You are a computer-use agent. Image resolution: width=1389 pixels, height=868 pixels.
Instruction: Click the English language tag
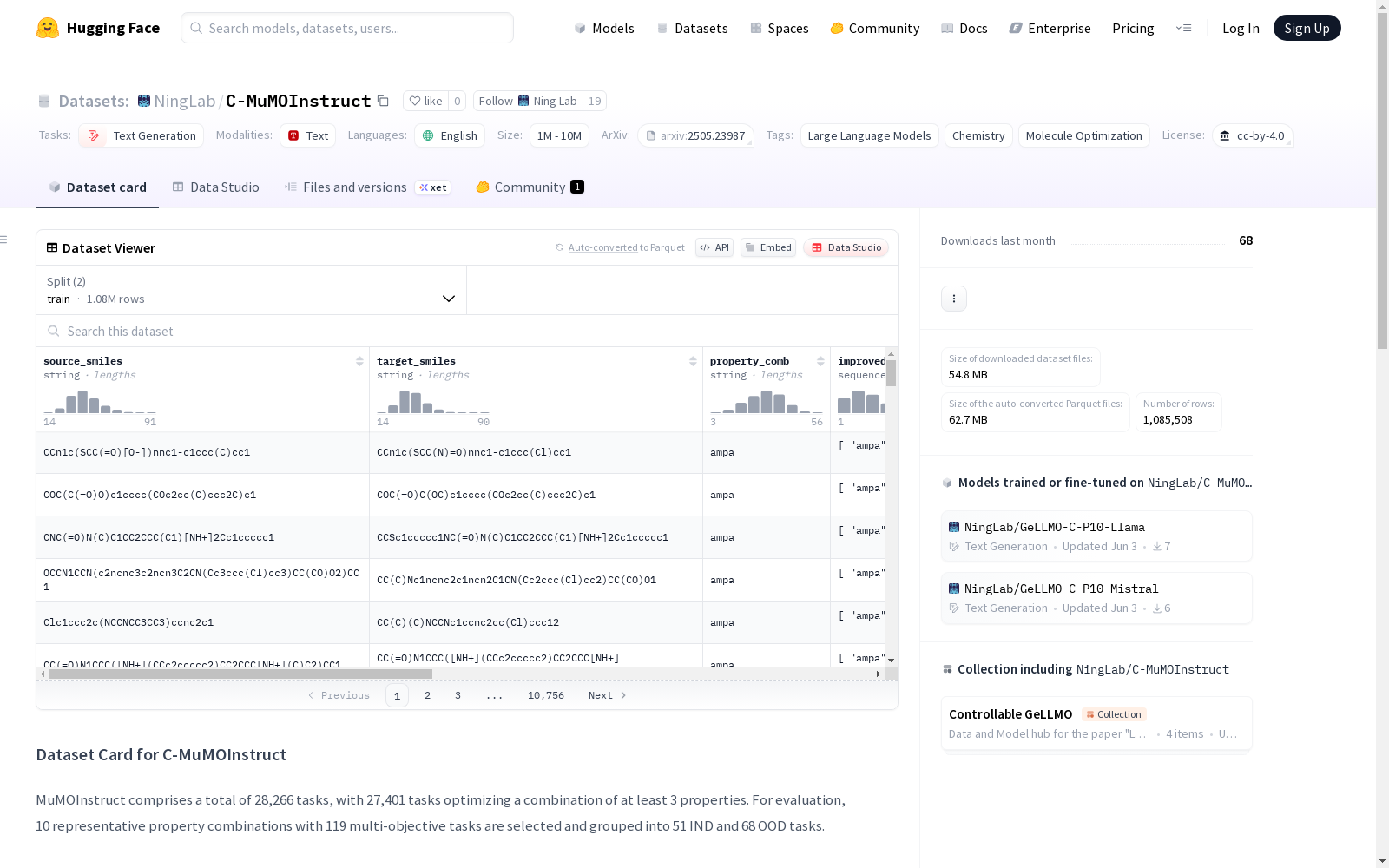(x=450, y=135)
